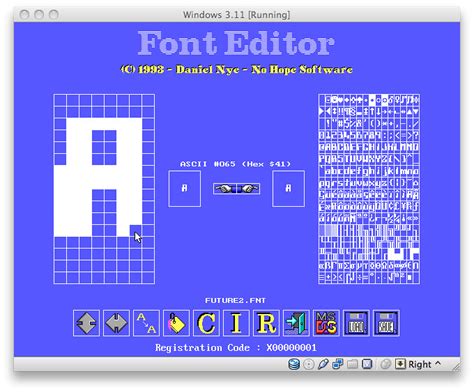Click the FUTURE2.FNT file name
Screen dimensions: 474x392
[x=236, y=301]
